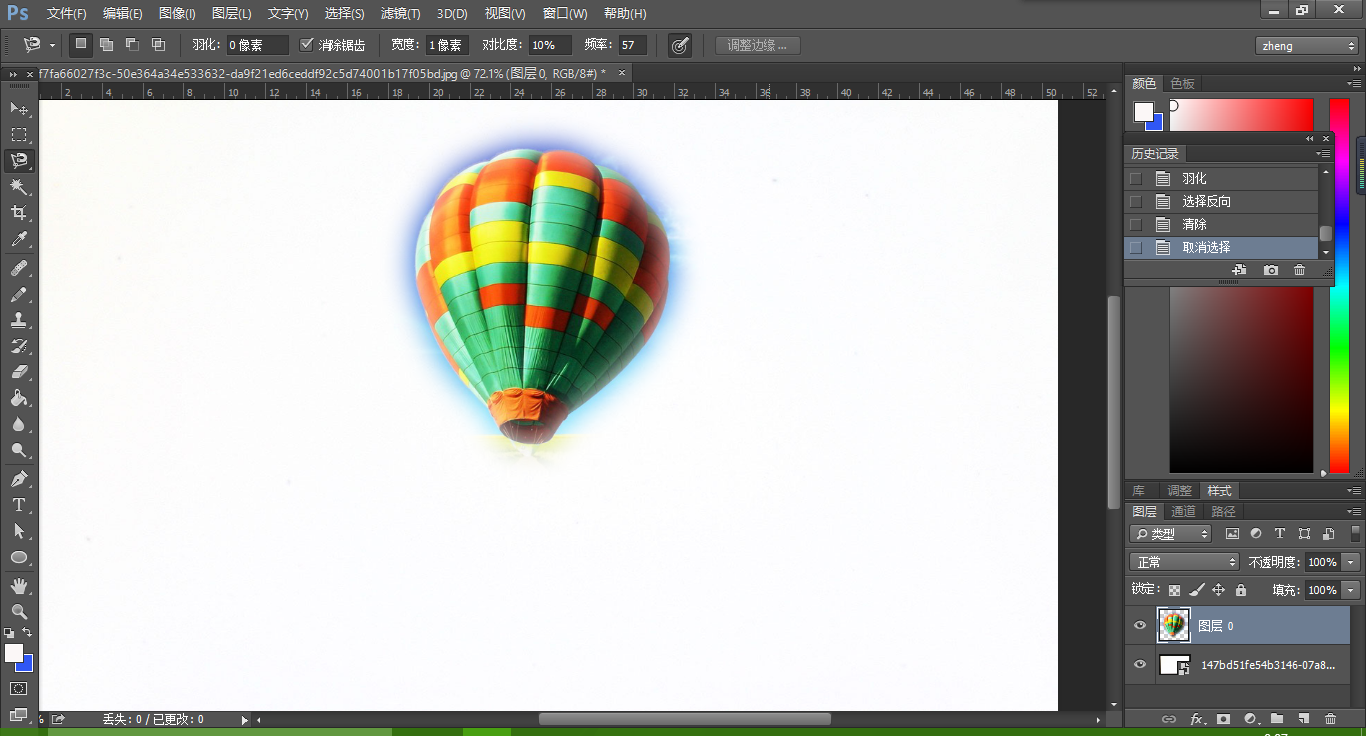Image resolution: width=1366 pixels, height=736 pixels.
Task: Click the foreground color swatch in toolbox
Action: (13, 653)
